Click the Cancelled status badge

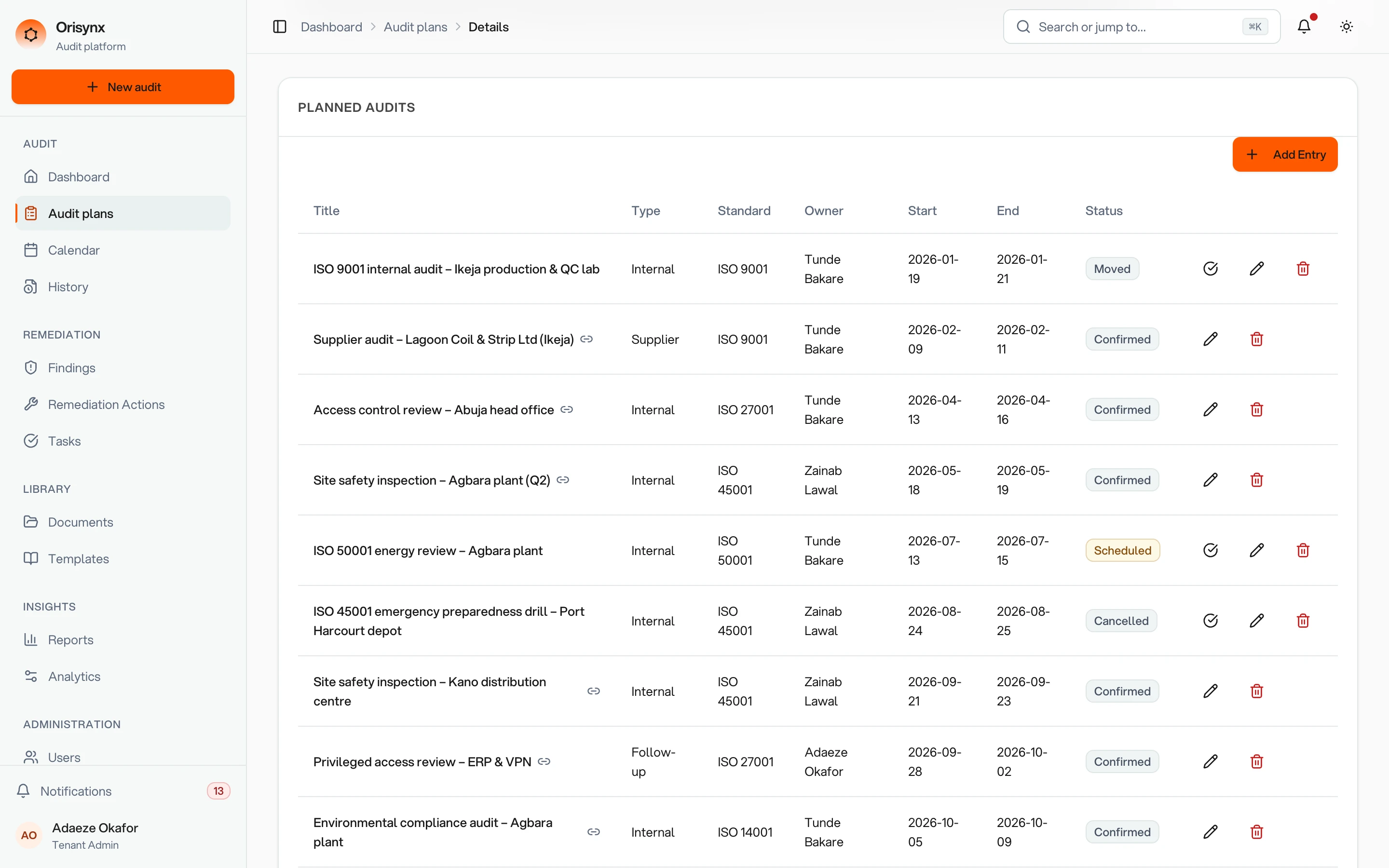[x=1121, y=621]
